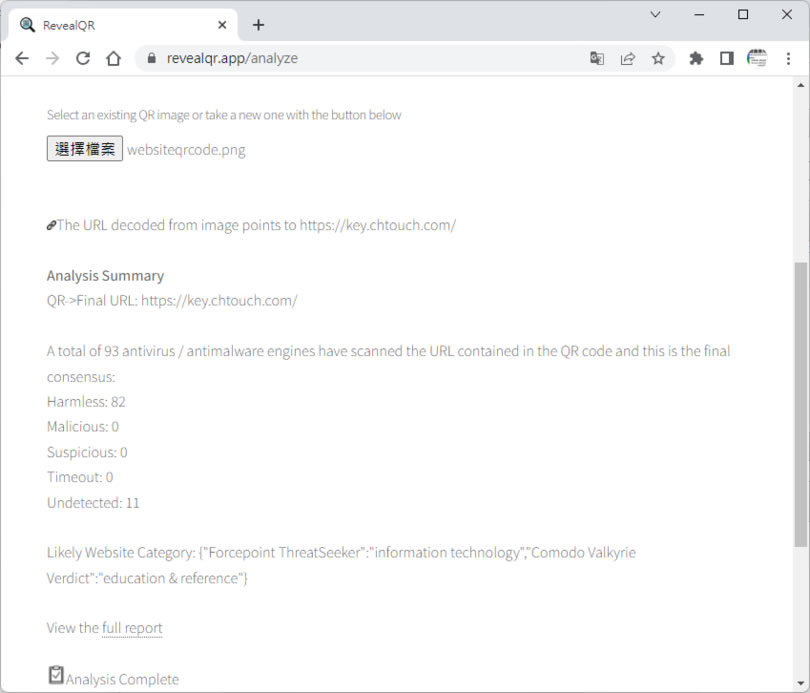Close the browser window
The image size is (810, 693).
tap(787, 14)
